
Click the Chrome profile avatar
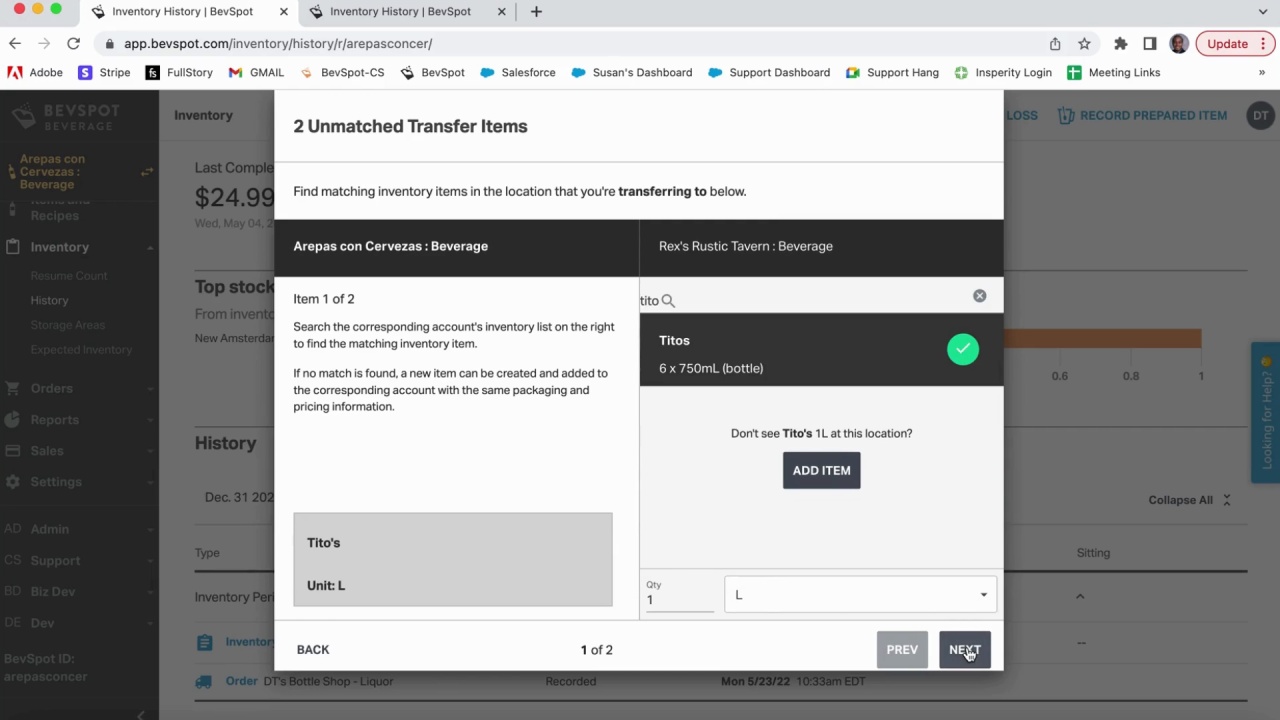(x=1179, y=44)
